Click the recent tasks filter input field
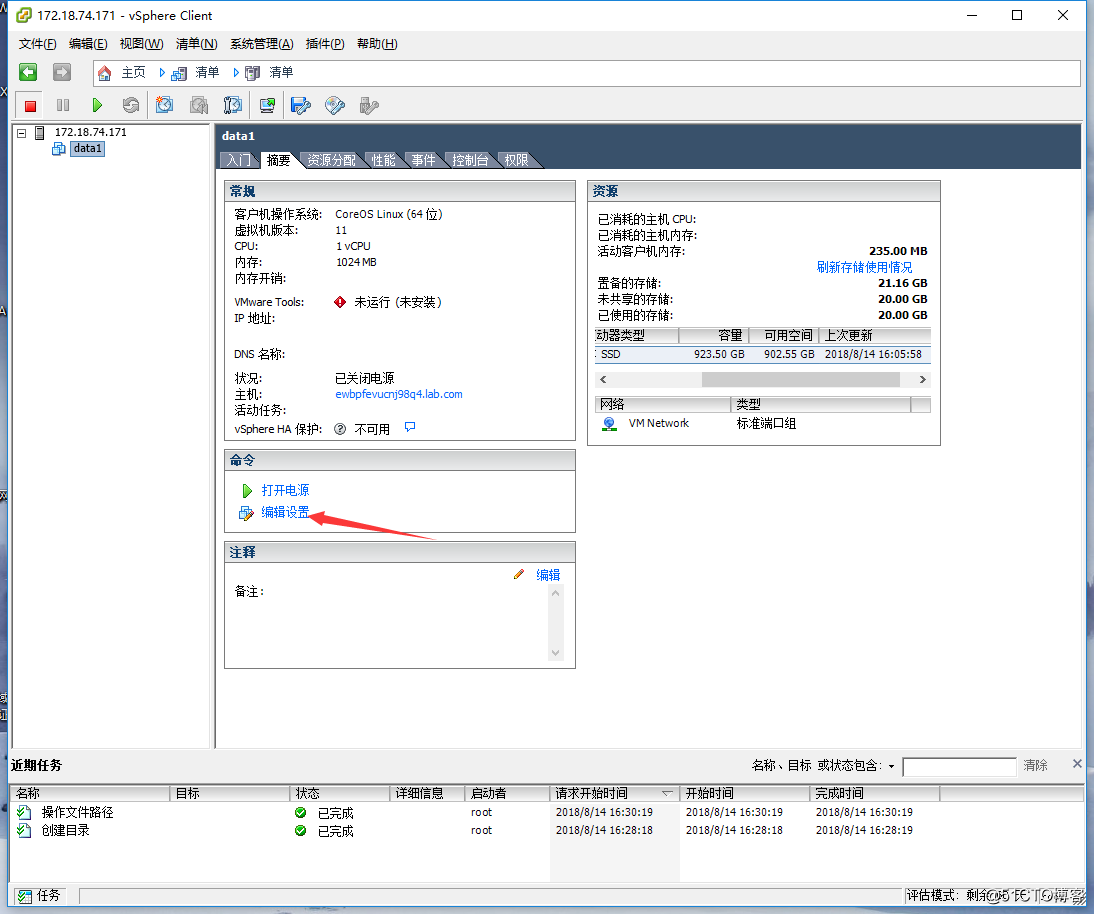The height and width of the screenshot is (914, 1094). pyautogui.click(x=959, y=767)
